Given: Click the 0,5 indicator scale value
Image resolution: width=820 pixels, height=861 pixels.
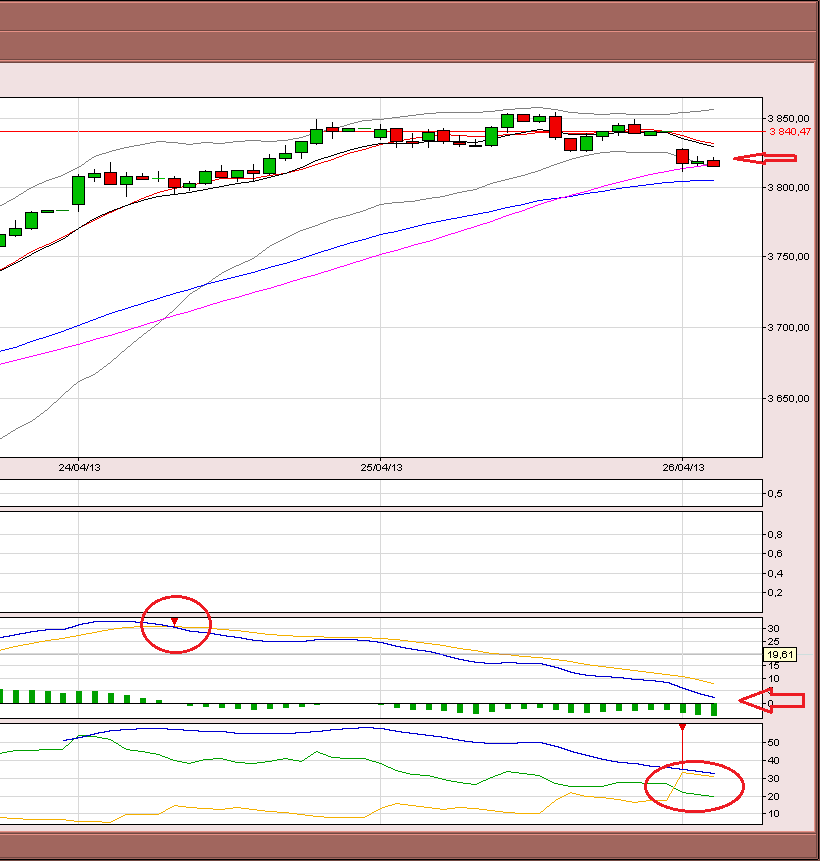Looking at the screenshot, I should 775,494.
